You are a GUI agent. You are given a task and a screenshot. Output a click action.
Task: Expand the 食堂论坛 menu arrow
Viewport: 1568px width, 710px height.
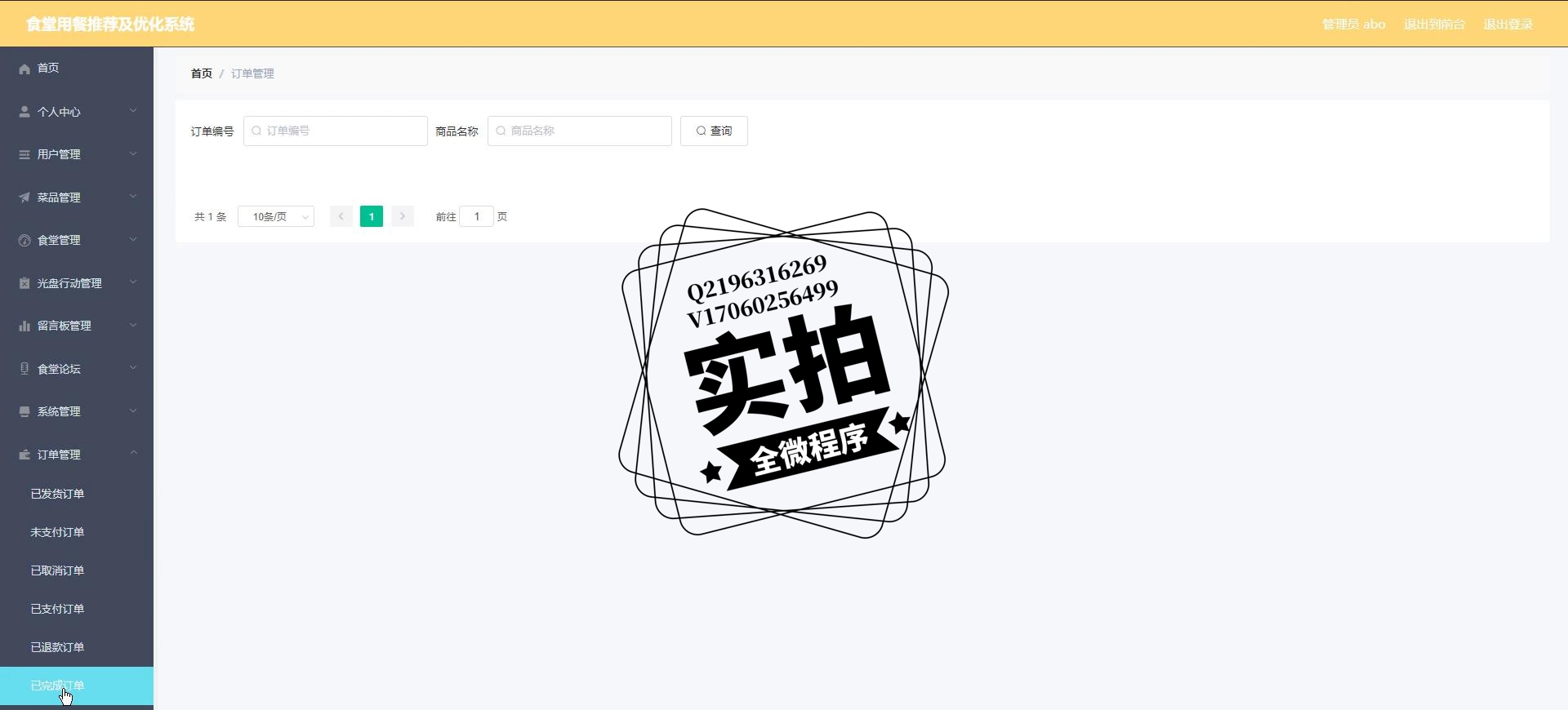pos(133,368)
